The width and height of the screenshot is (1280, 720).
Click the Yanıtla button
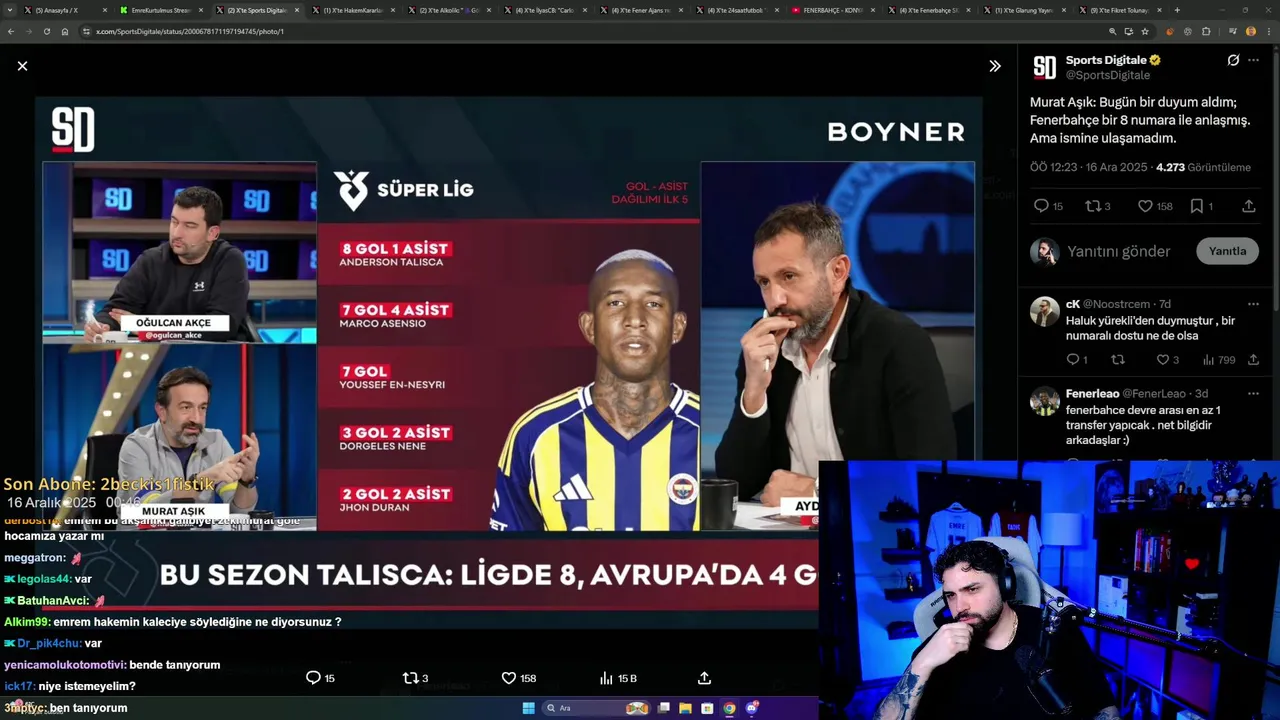coord(1227,251)
